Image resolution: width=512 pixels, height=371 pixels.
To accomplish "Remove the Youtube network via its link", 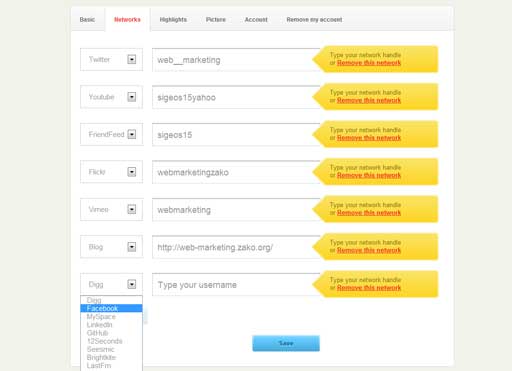I will (x=369, y=100).
